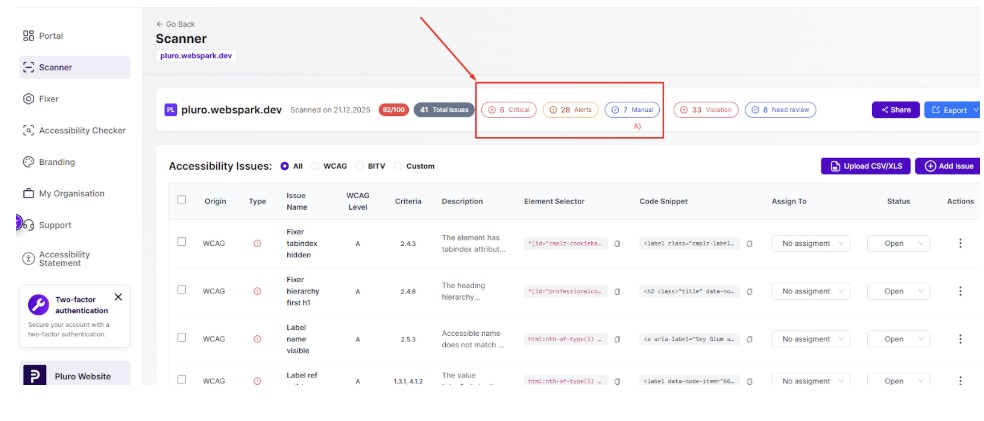Open Status dropdown for Label name visible row
Screen dimensions: 984x421
click(x=899, y=339)
